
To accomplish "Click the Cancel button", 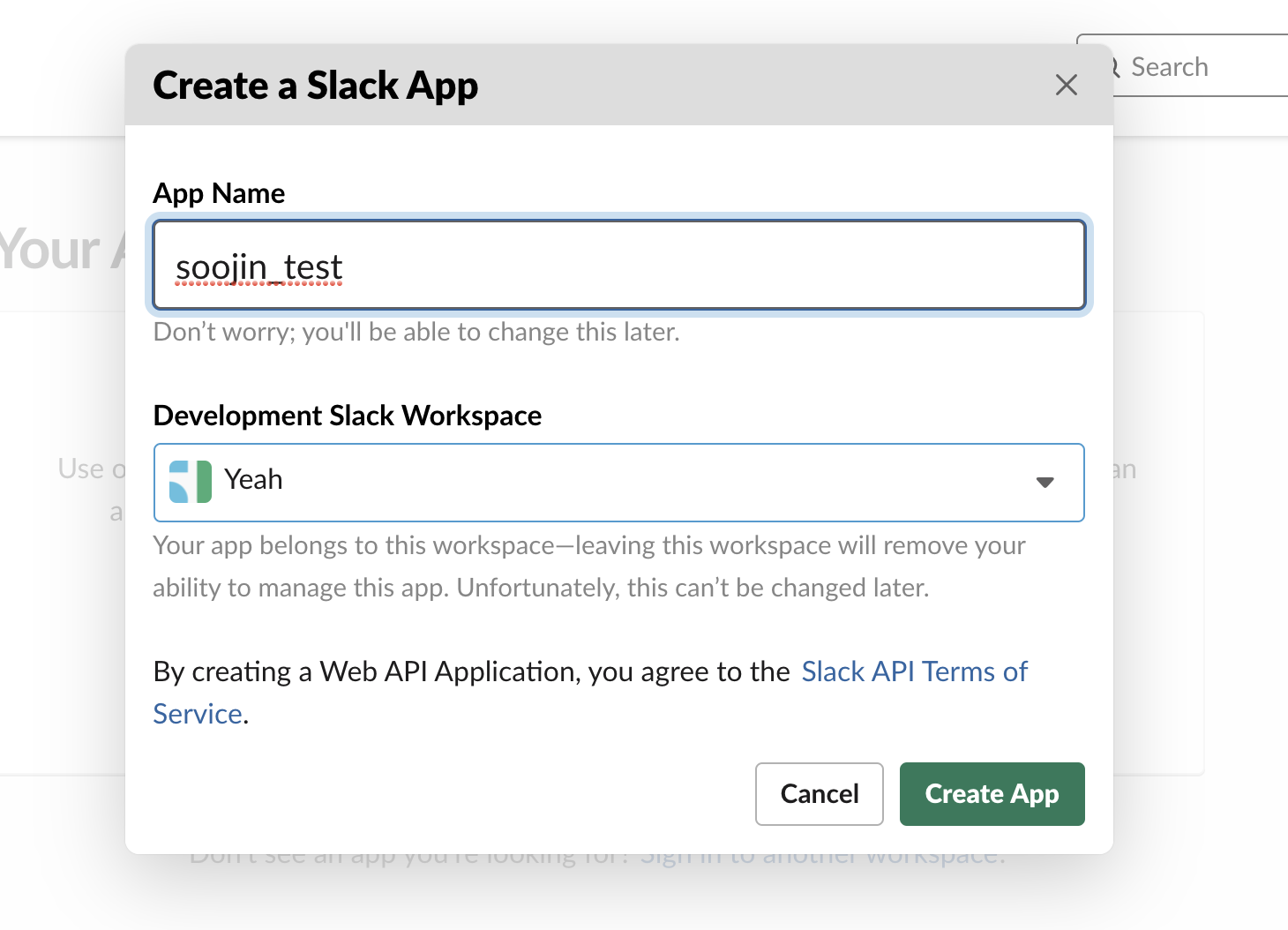I will 820,794.
